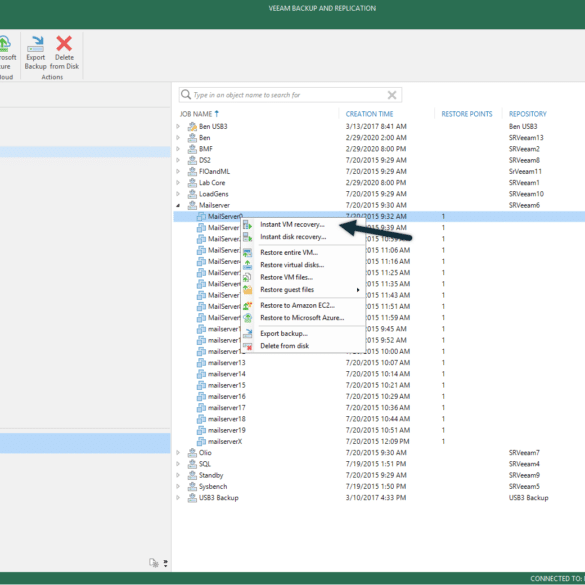
Task: Click Restore to Microsoft Azure icon
Action: click(247, 318)
